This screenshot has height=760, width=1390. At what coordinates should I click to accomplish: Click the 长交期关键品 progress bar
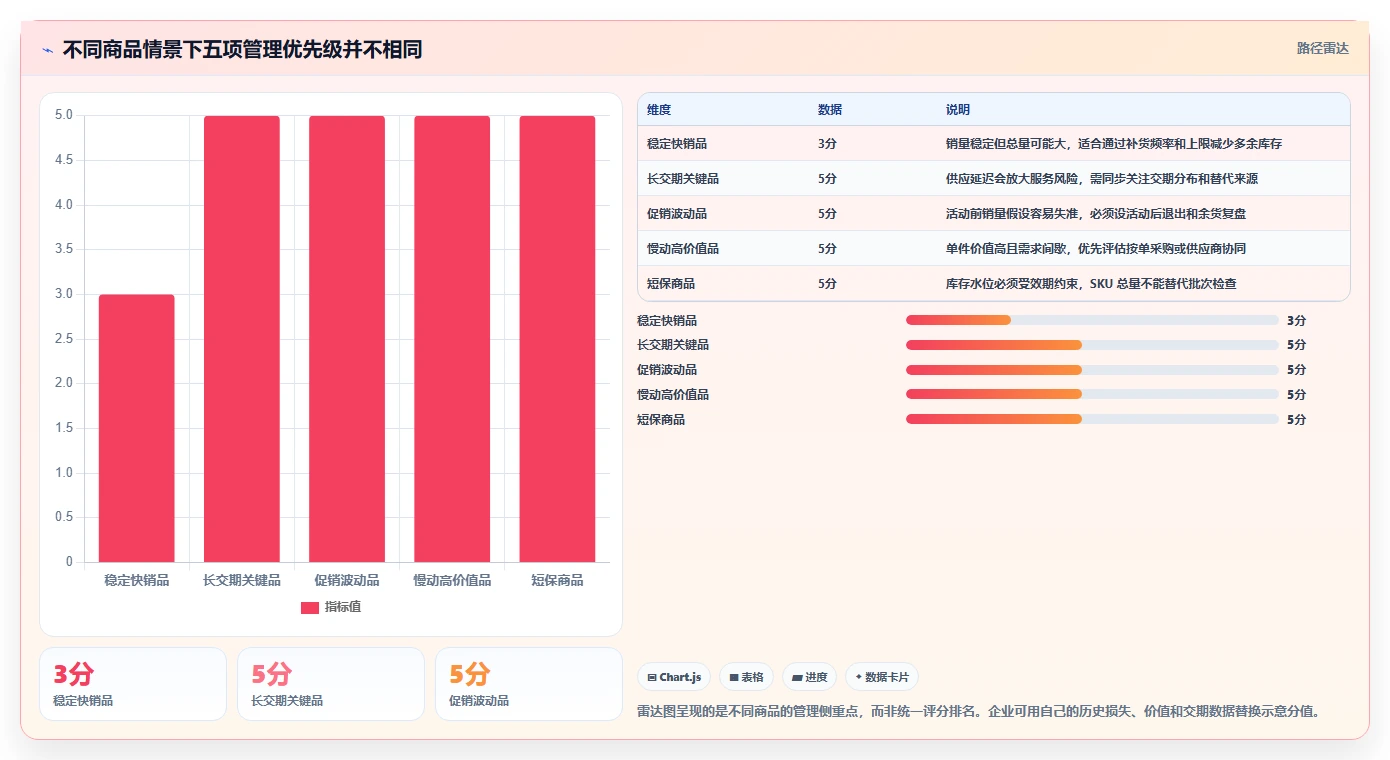coord(1092,345)
